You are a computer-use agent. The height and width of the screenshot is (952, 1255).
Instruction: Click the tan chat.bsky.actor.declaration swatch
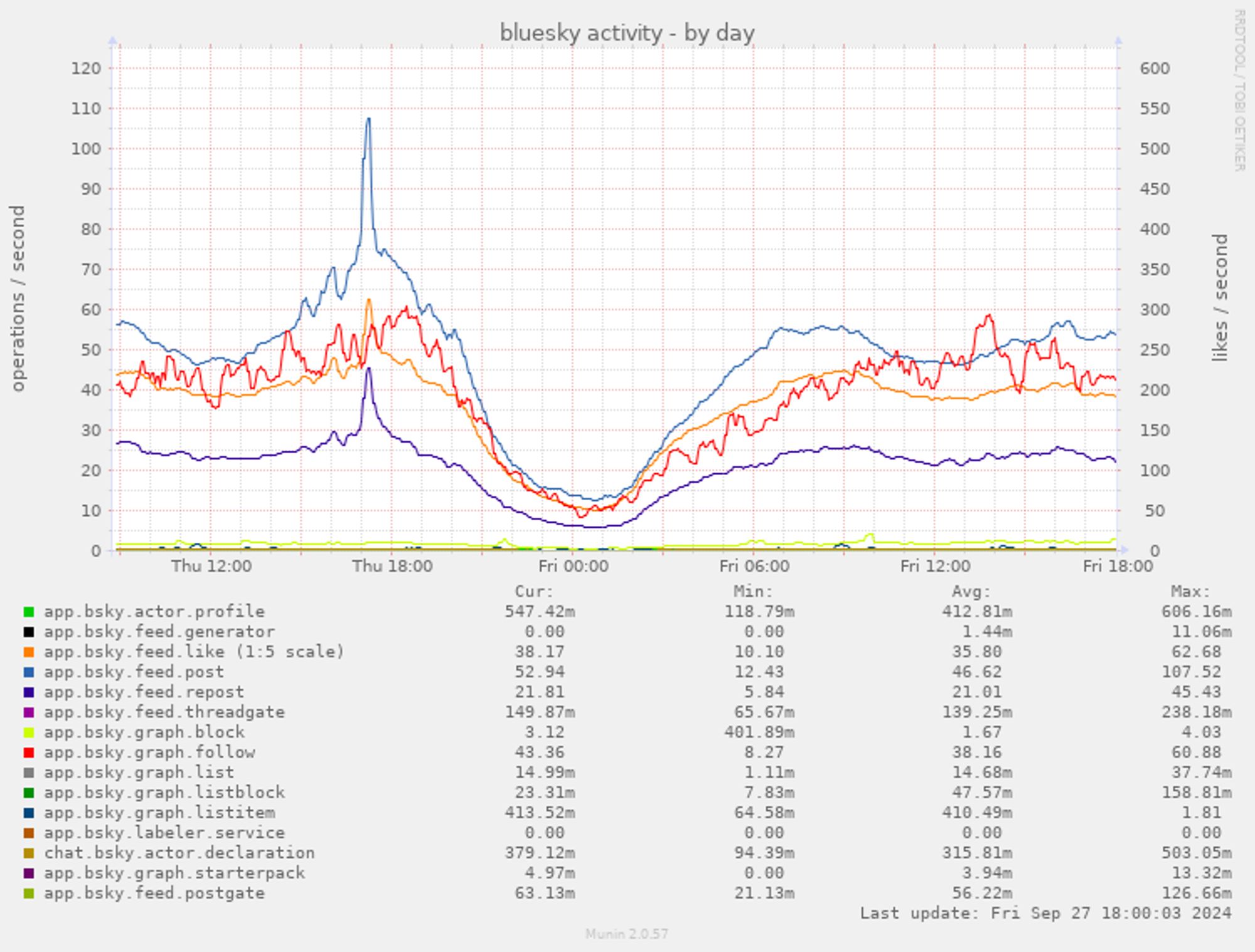[x=28, y=852]
